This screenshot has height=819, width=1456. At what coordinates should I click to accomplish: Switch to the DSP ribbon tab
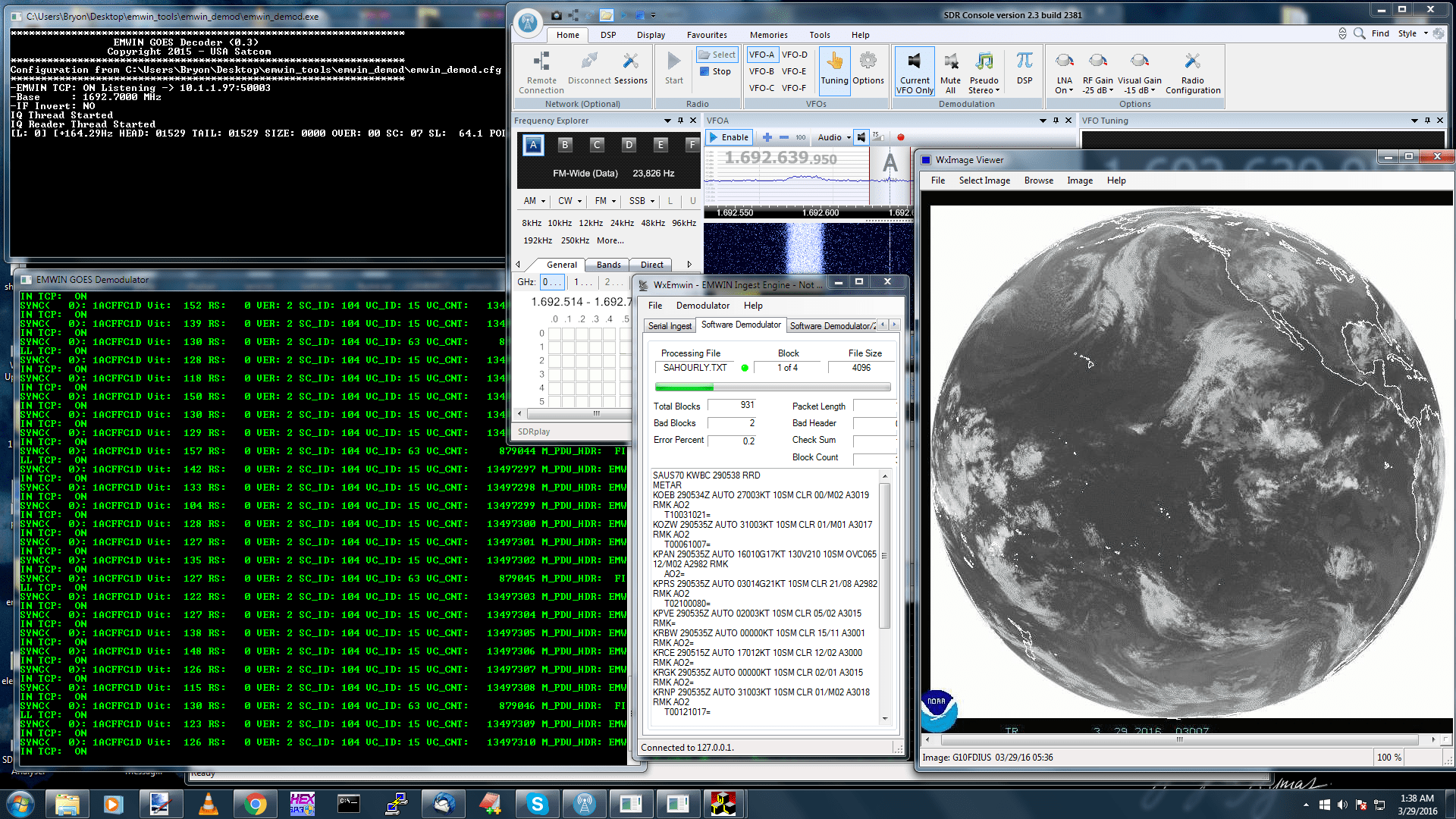click(x=608, y=35)
